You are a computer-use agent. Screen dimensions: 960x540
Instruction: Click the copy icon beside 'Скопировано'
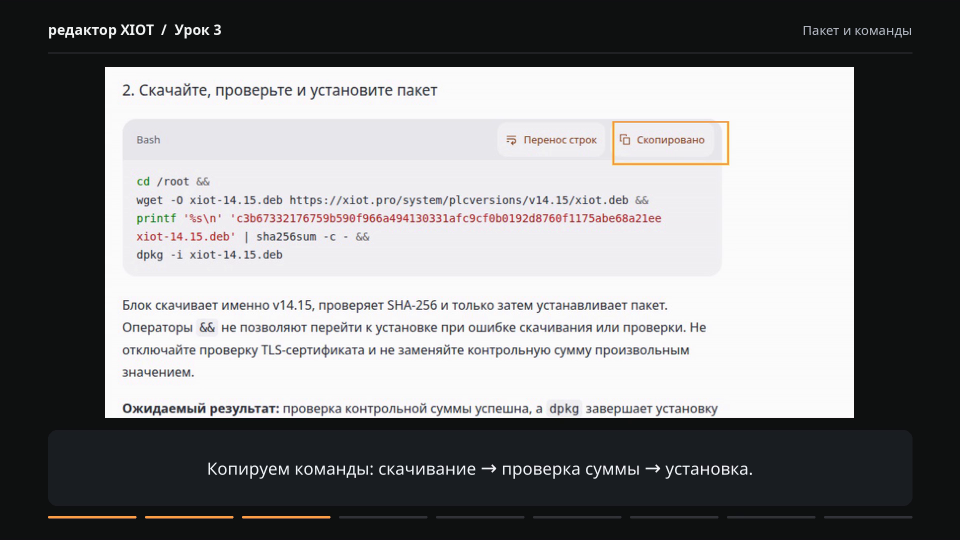(x=624, y=140)
